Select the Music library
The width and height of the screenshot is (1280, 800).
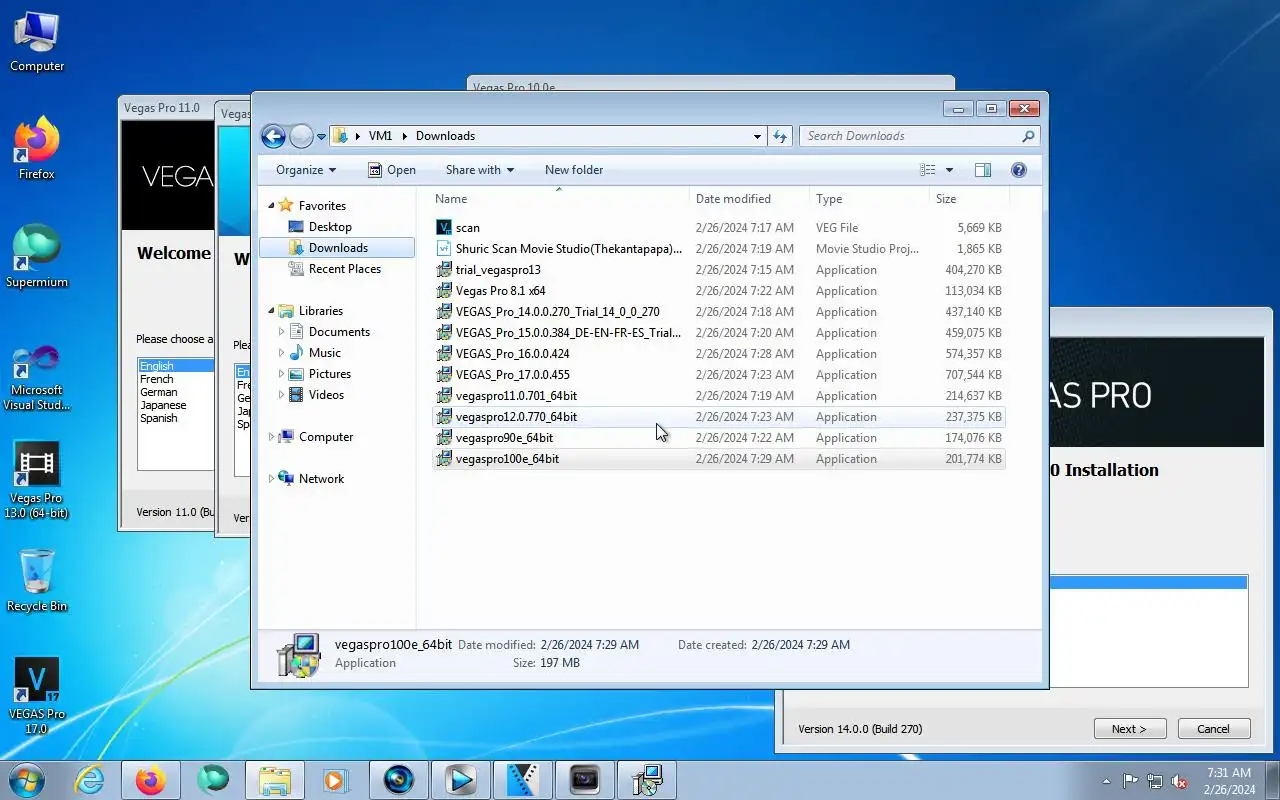point(325,353)
